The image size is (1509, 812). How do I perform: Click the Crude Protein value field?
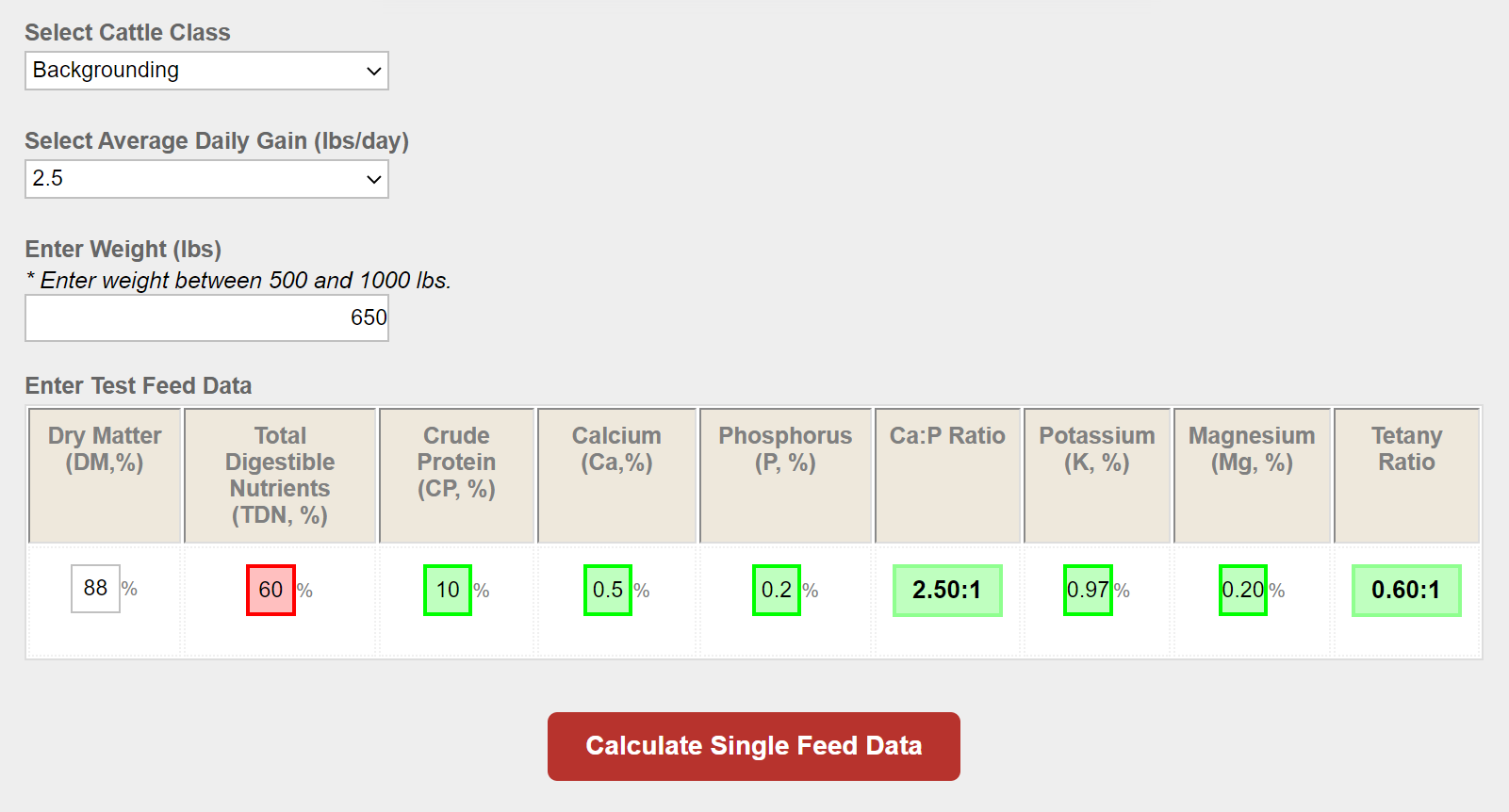tap(448, 591)
